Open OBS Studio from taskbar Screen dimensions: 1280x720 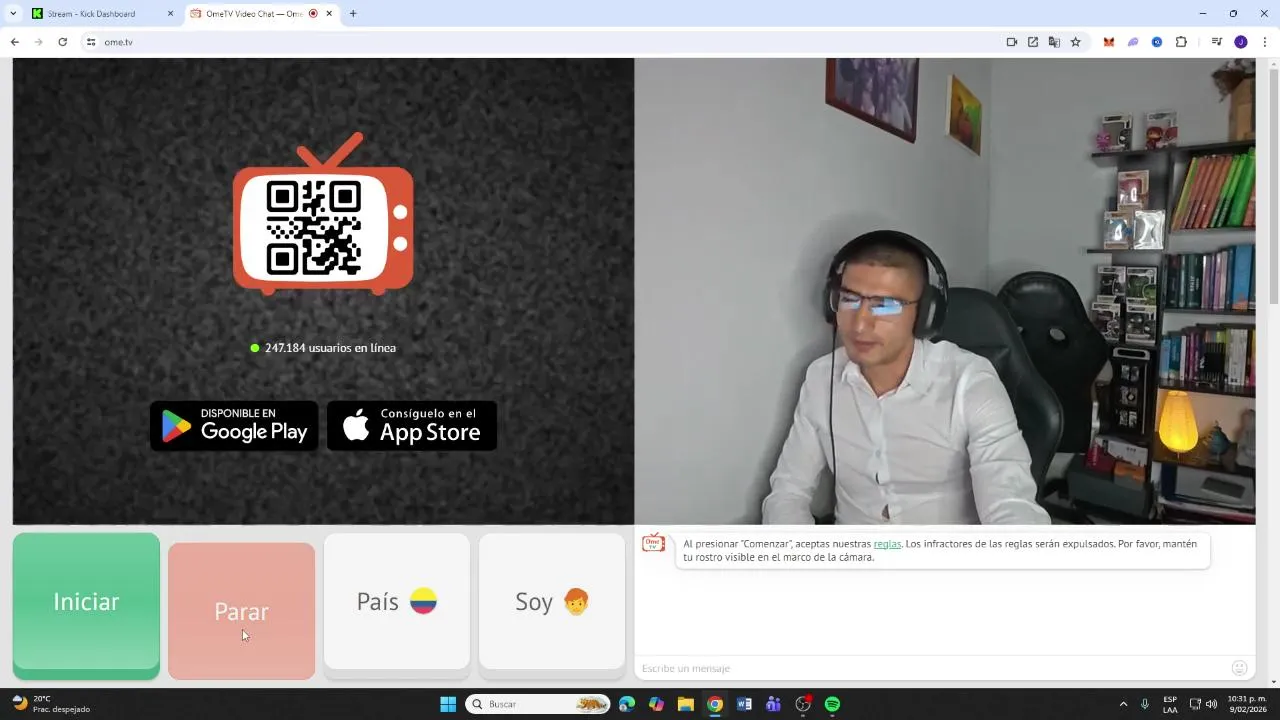[x=803, y=704]
